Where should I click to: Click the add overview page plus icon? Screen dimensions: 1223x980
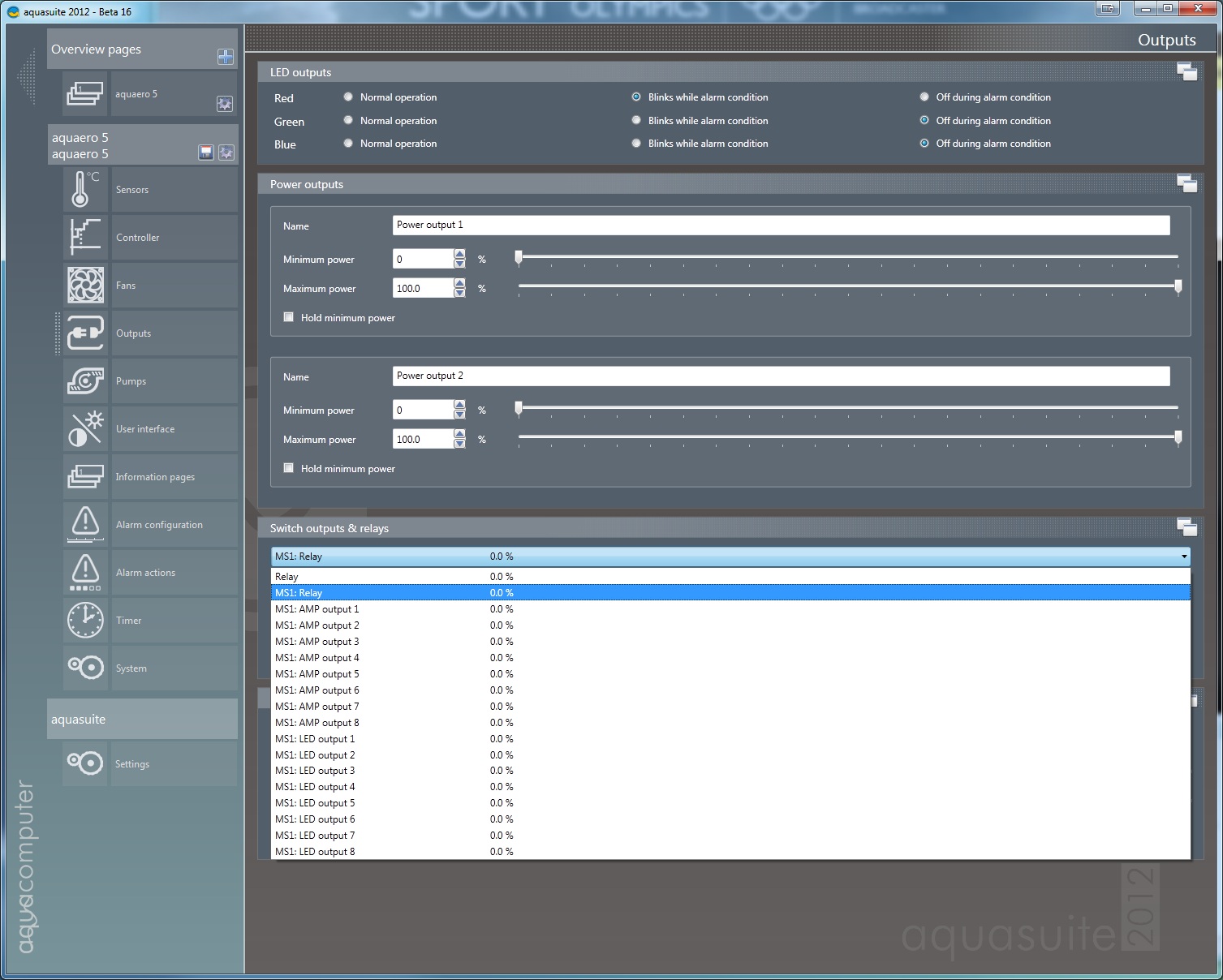[226, 57]
